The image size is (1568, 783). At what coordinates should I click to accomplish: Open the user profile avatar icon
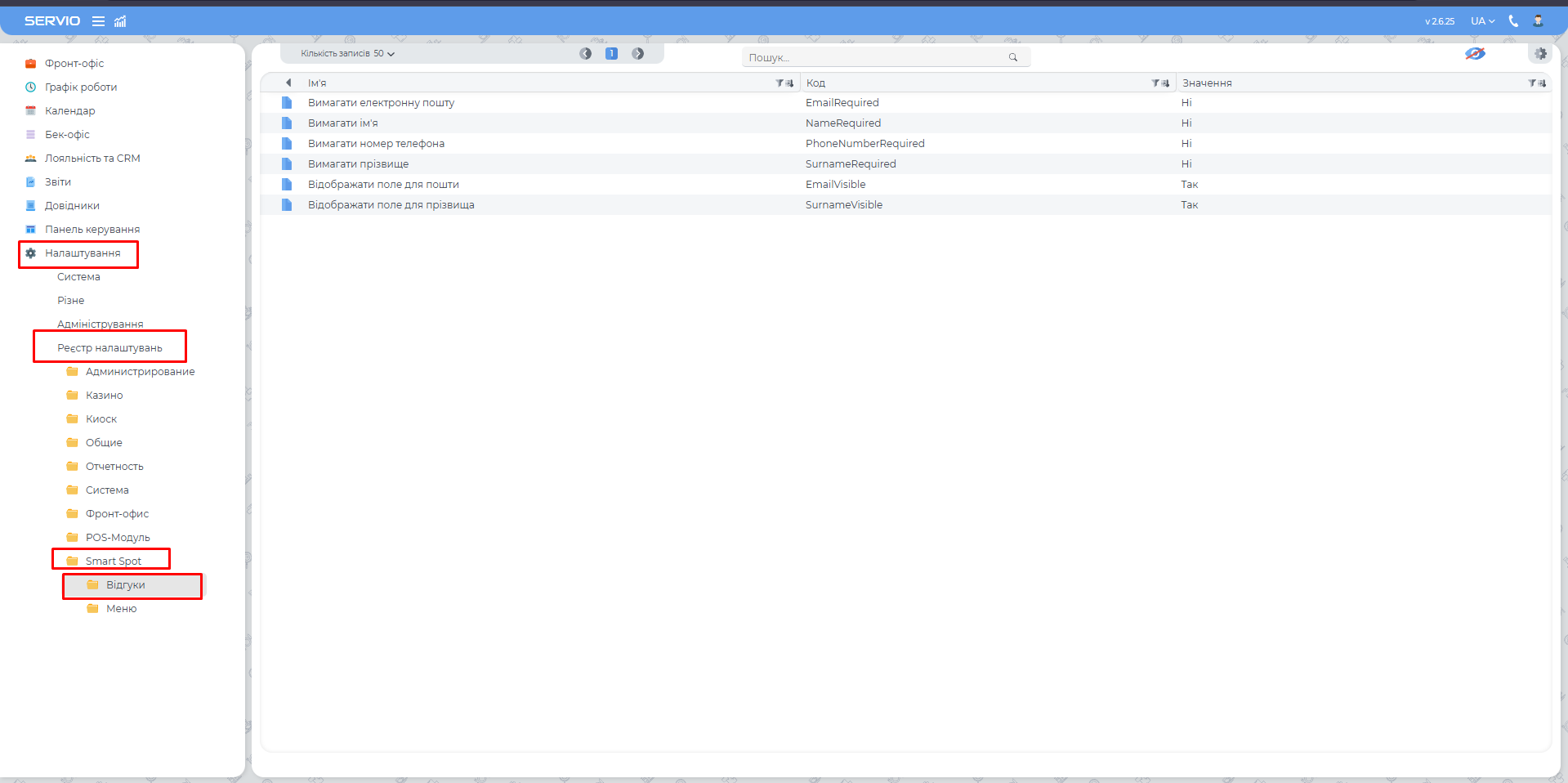click(x=1538, y=21)
